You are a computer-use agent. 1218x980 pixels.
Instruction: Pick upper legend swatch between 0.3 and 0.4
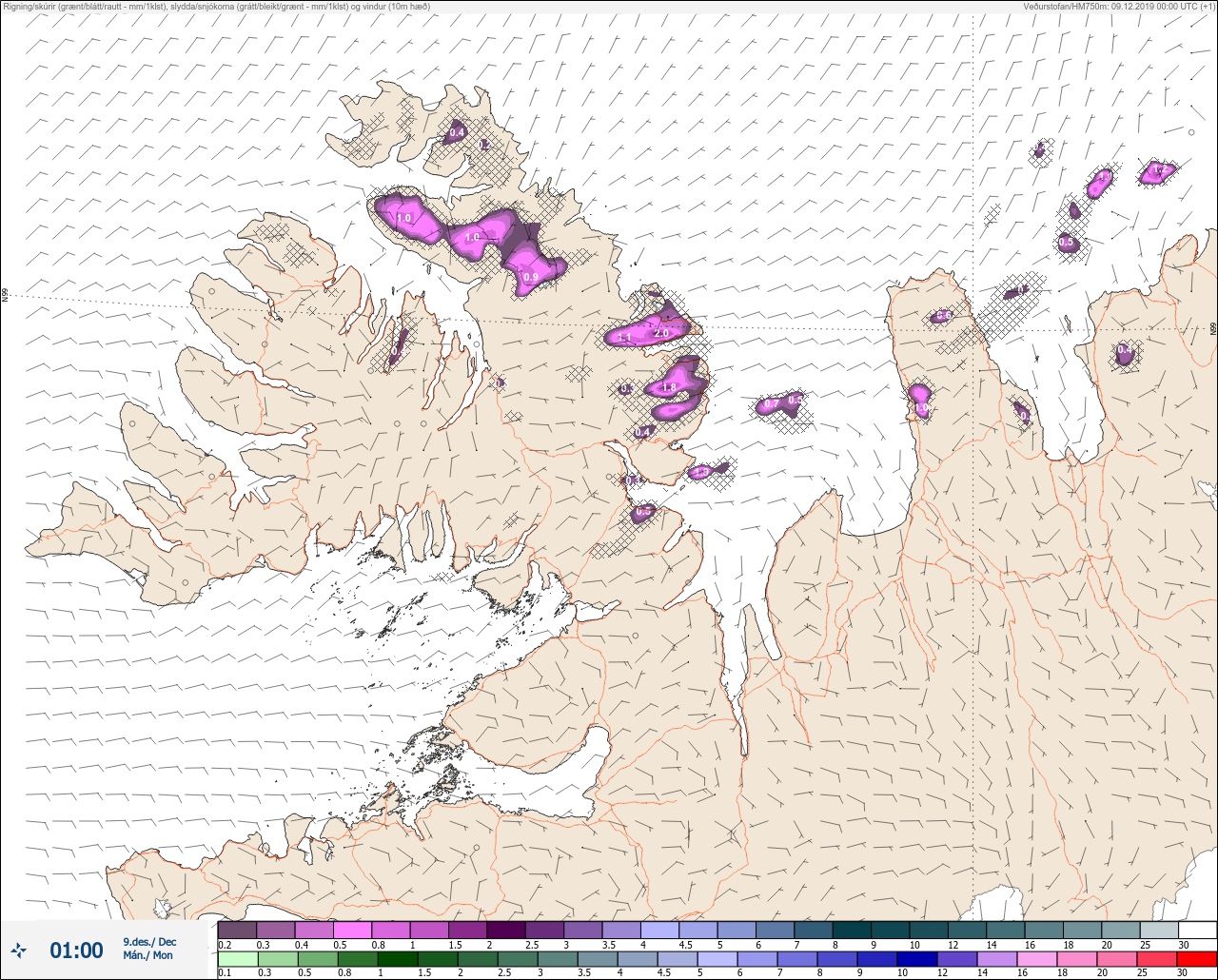click(276, 930)
